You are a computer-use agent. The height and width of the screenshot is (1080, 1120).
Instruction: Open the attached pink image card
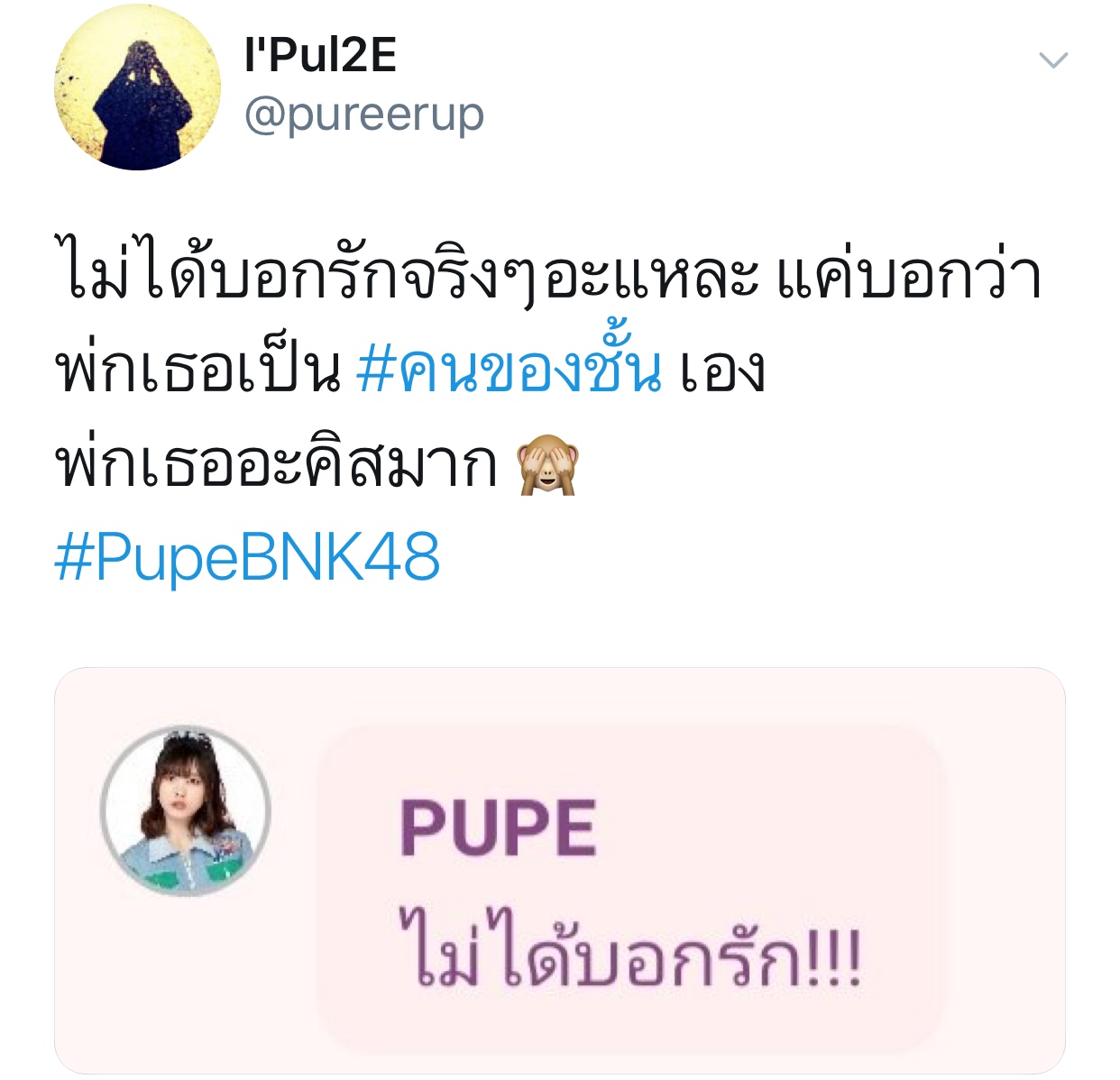click(x=560, y=871)
